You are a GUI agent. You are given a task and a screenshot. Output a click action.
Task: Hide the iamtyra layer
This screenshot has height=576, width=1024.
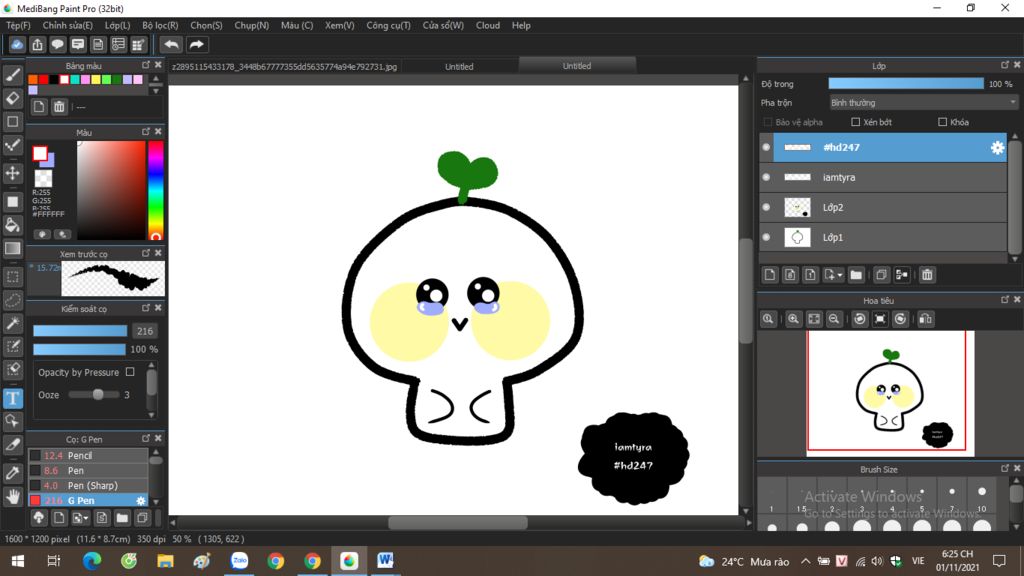[766, 178]
